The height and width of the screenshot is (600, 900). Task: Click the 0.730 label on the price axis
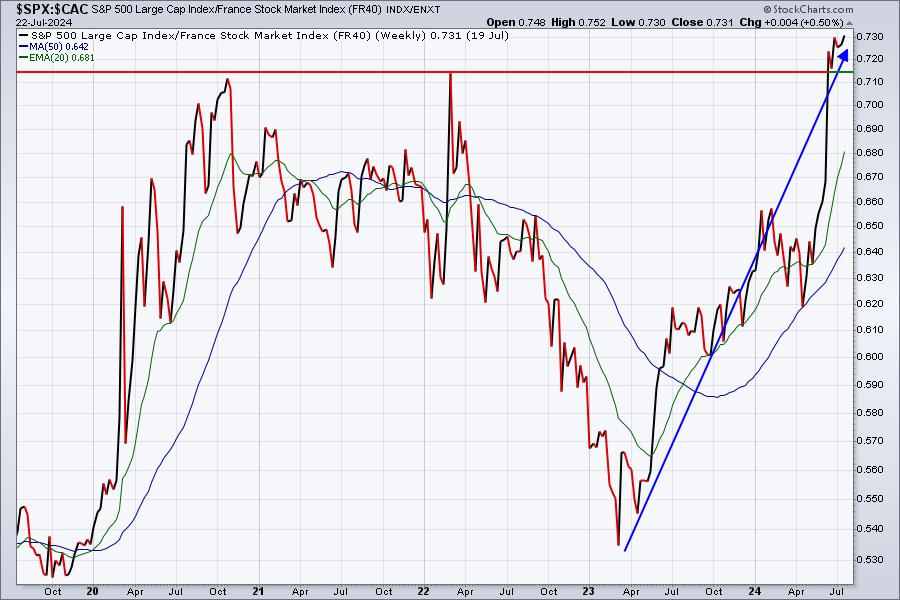point(870,36)
